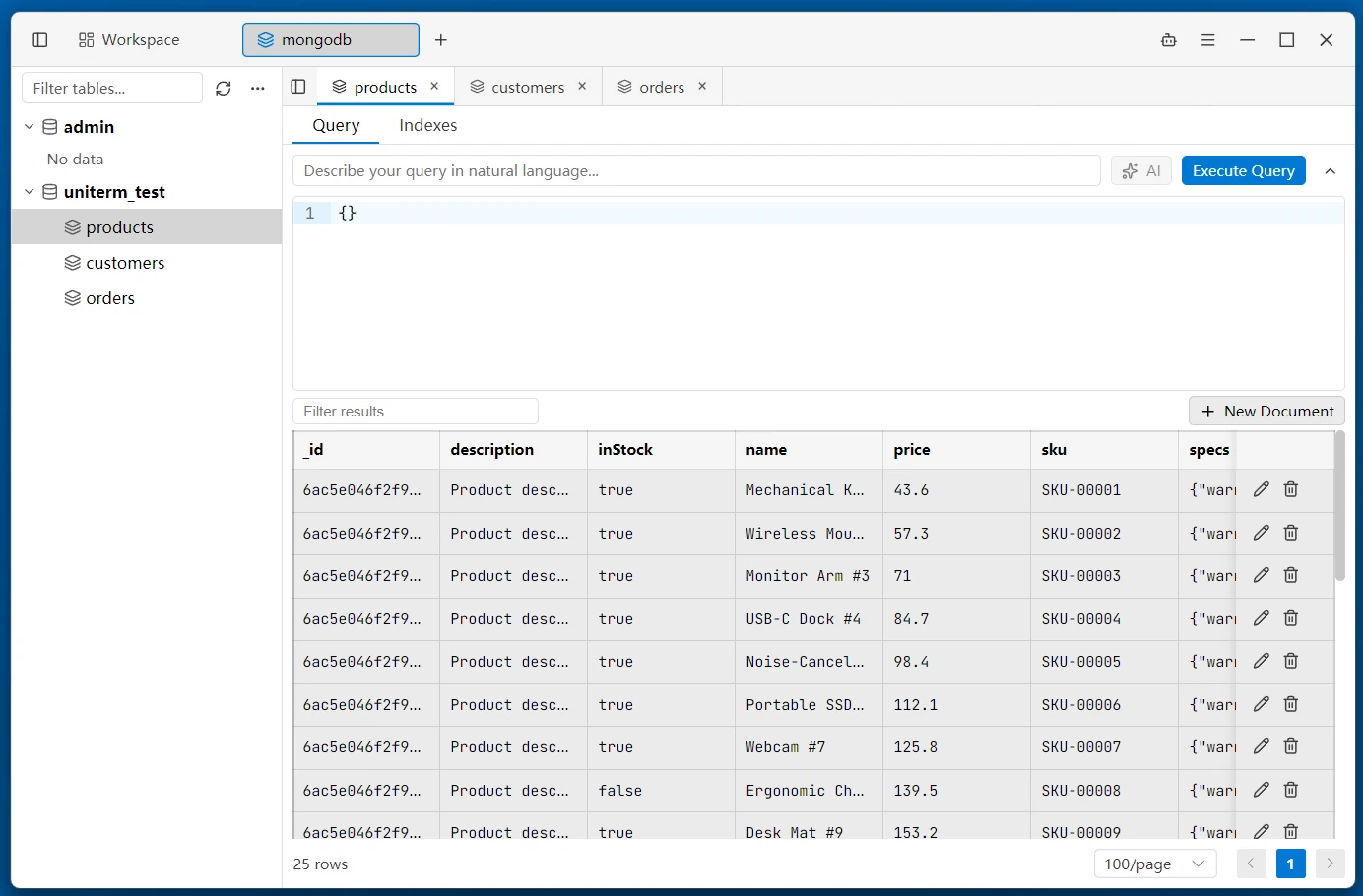Close the products tab
1363x896 pixels.
point(434,87)
